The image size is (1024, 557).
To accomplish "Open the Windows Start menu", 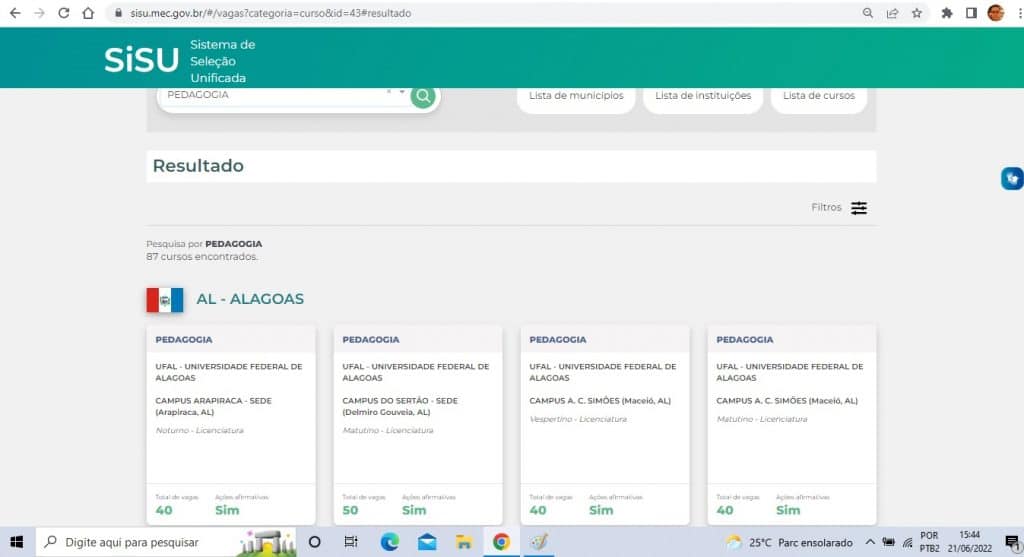I will [17, 542].
